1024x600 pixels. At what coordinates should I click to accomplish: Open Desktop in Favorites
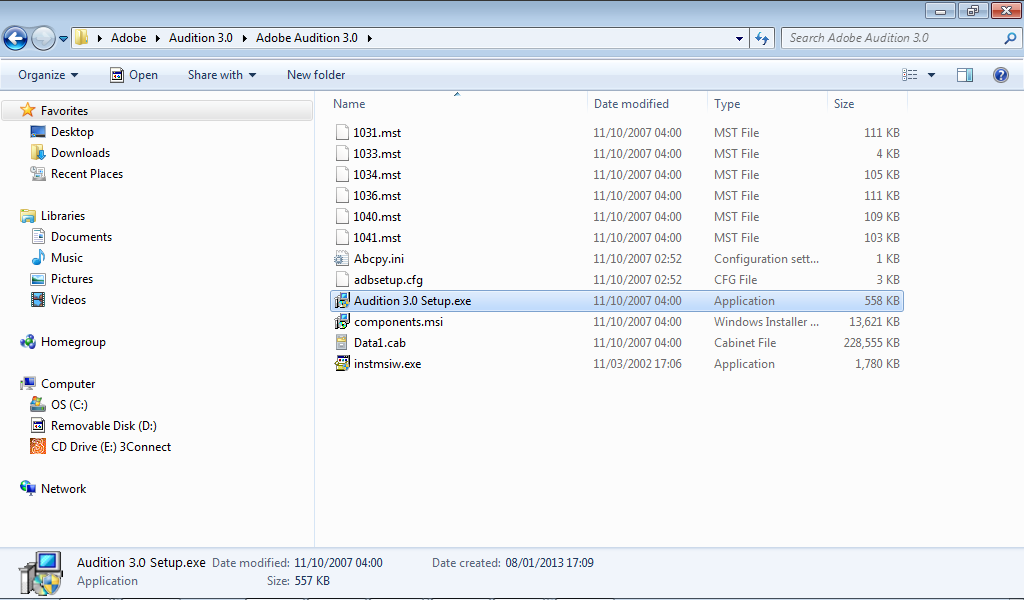coord(72,132)
